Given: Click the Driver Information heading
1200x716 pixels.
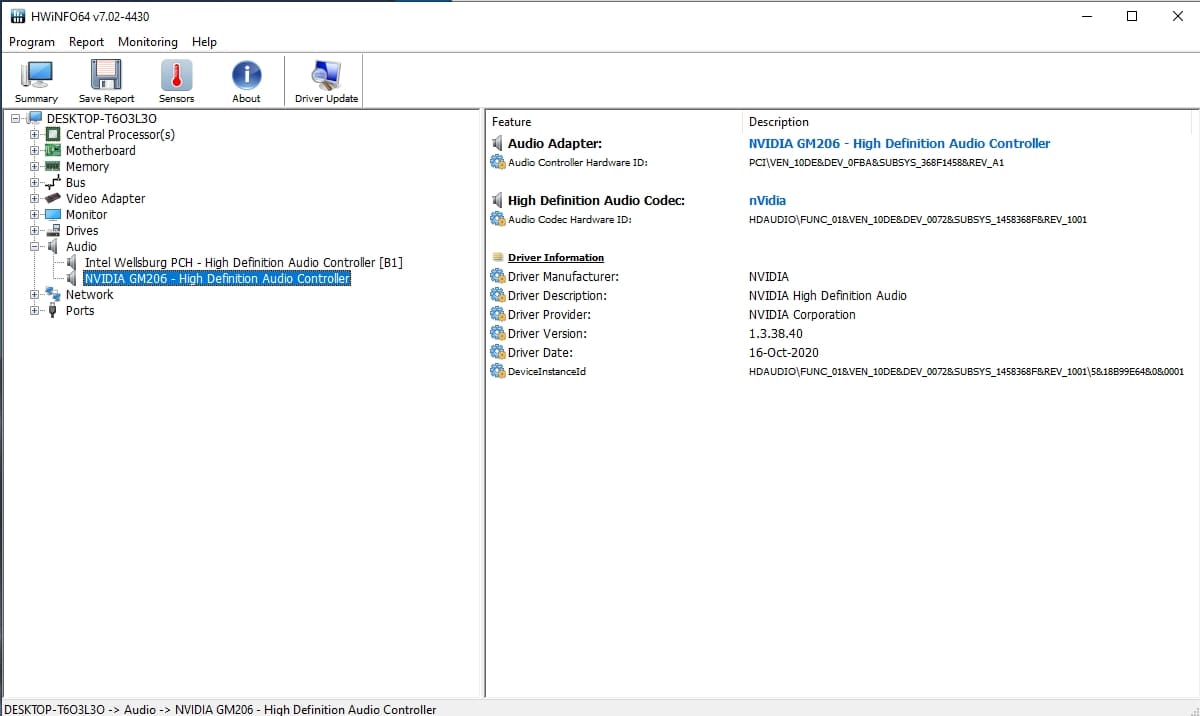Looking at the screenshot, I should click(x=556, y=257).
